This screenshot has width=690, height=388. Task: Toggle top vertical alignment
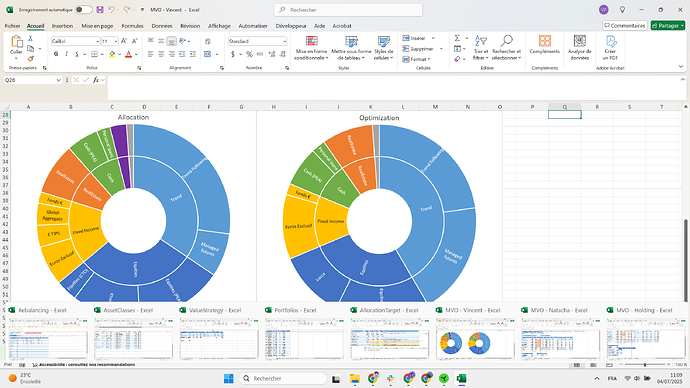point(150,41)
